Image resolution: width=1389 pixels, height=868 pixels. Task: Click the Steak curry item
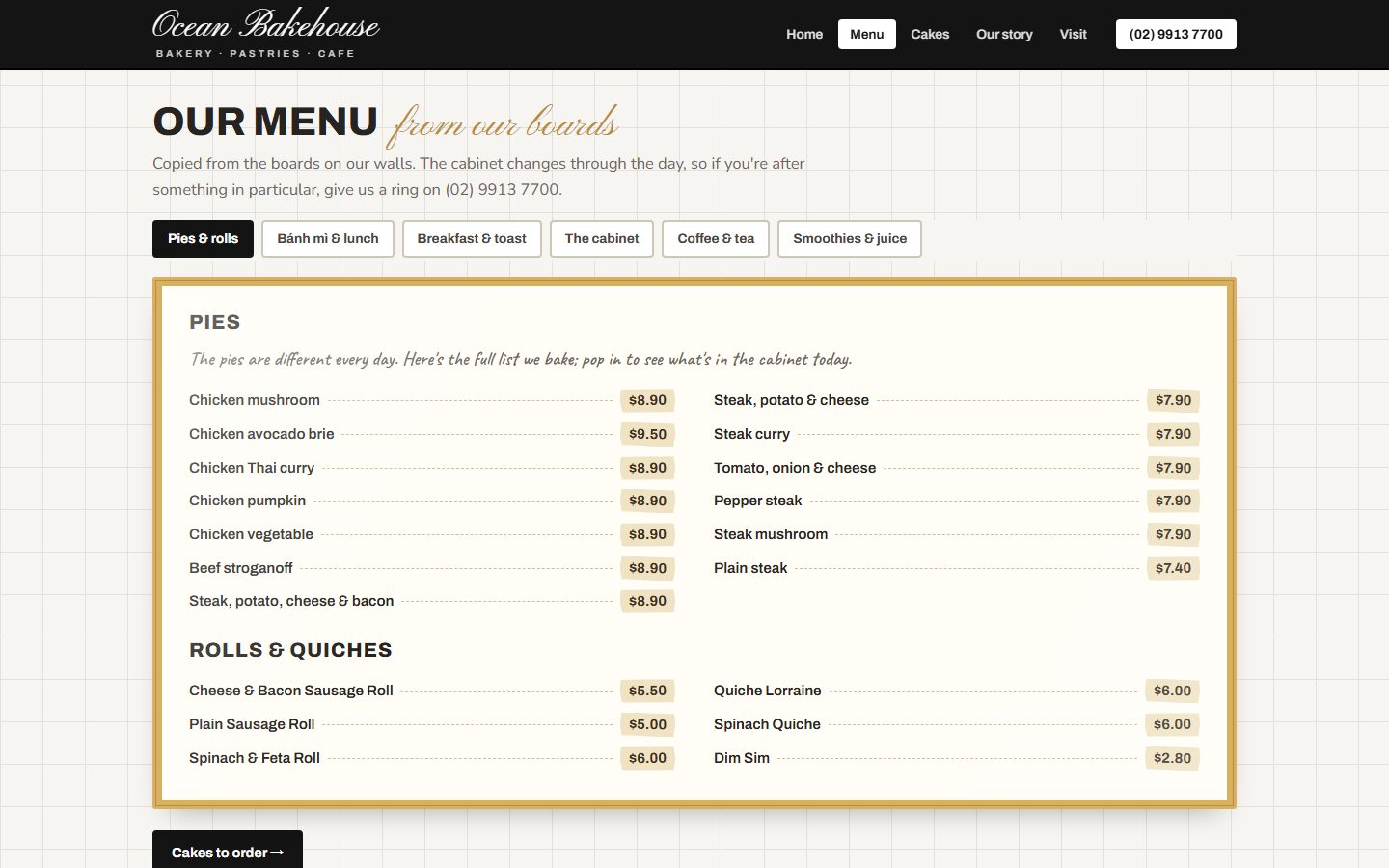(x=957, y=434)
